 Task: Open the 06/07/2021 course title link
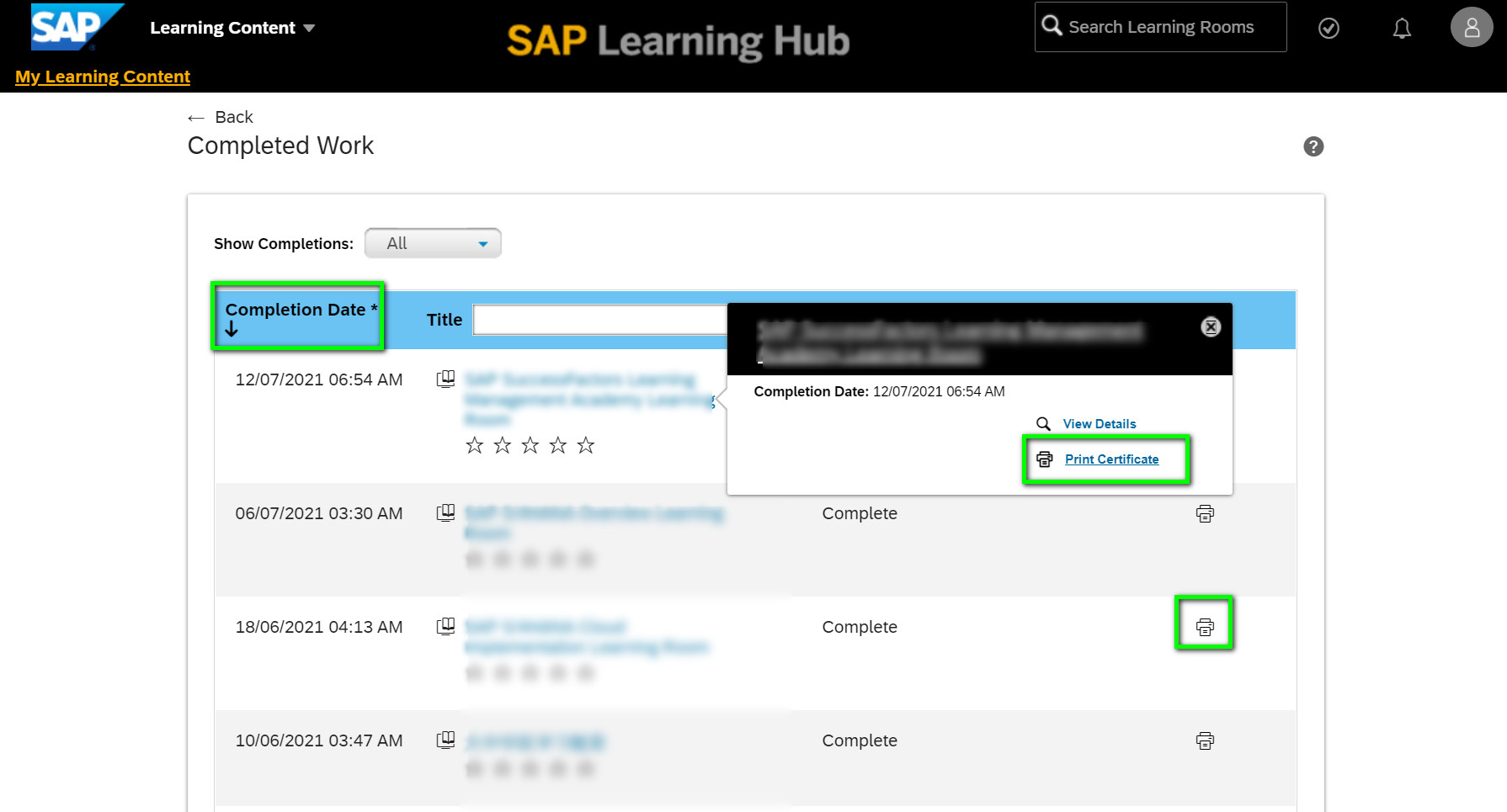(x=594, y=523)
